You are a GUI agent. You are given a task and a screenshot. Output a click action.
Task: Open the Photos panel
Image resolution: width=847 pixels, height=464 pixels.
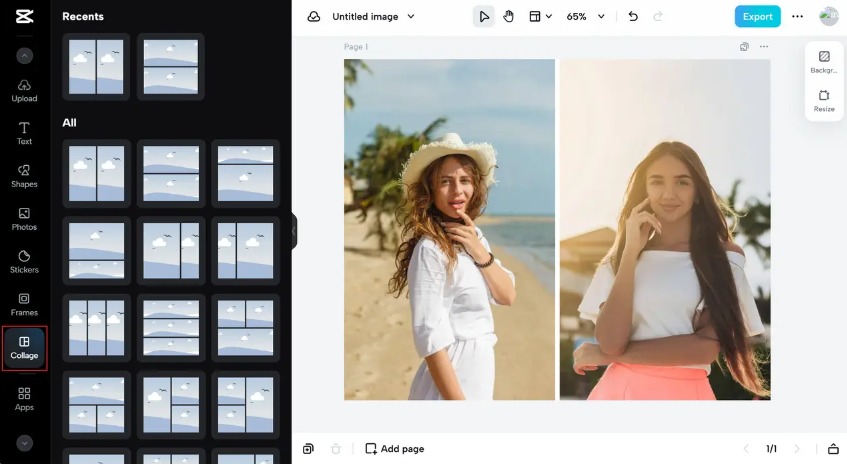(x=24, y=219)
